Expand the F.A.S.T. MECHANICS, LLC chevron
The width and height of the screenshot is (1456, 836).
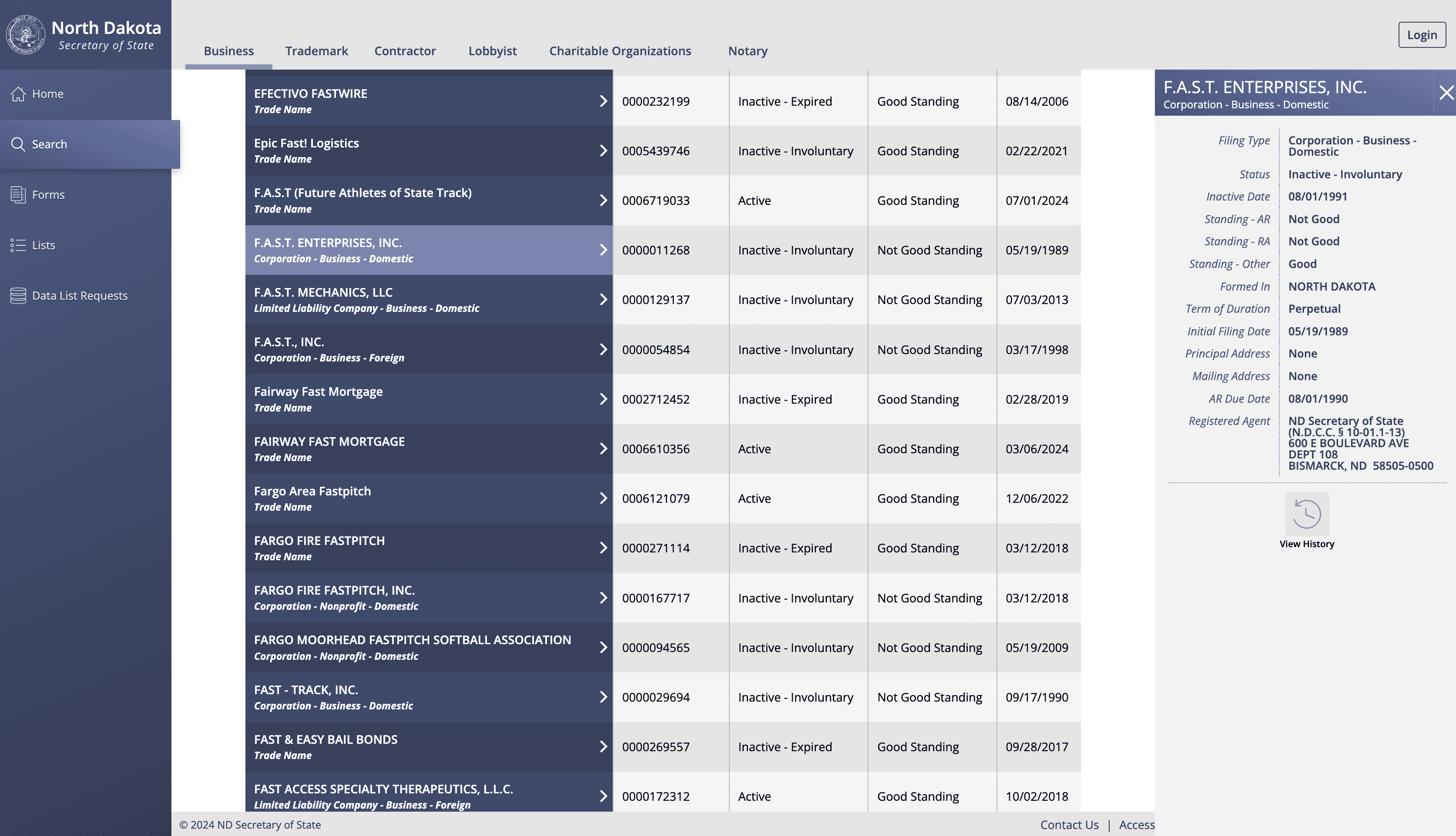(603, 300)
